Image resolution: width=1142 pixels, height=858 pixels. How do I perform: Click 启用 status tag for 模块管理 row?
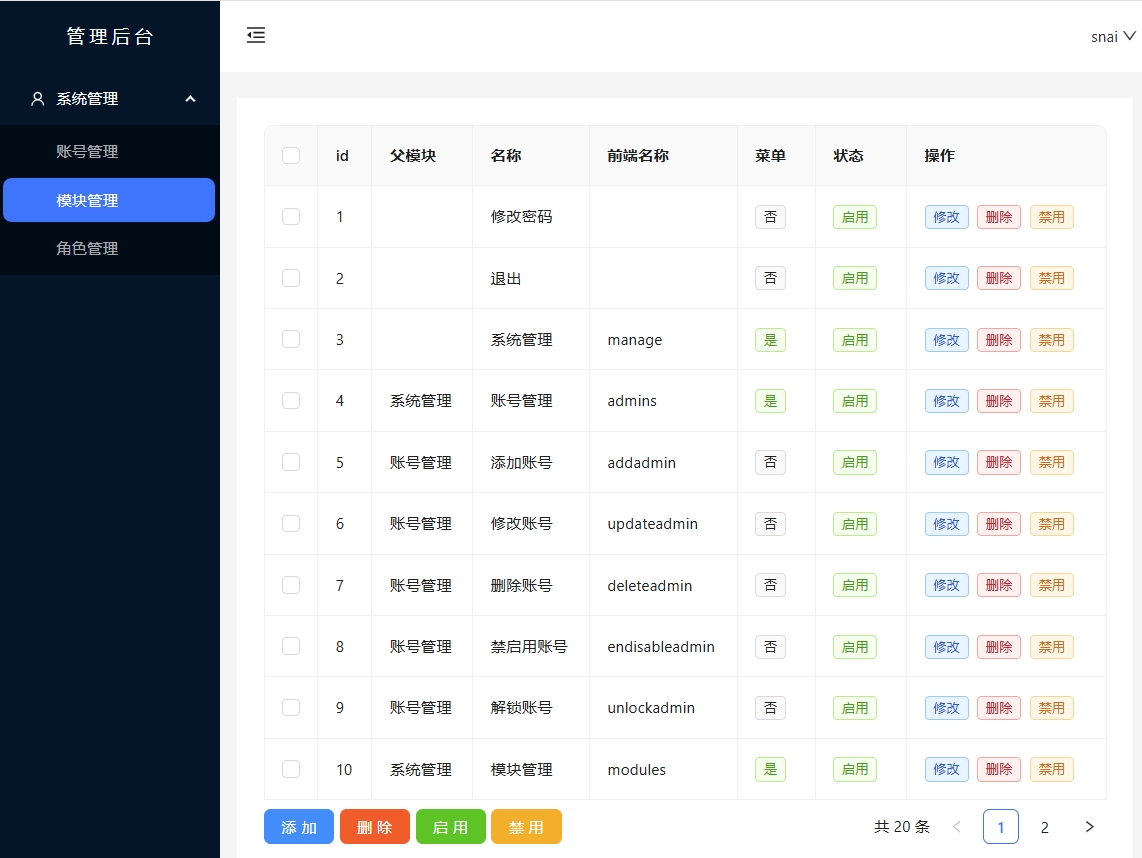(x=854, y=769)
